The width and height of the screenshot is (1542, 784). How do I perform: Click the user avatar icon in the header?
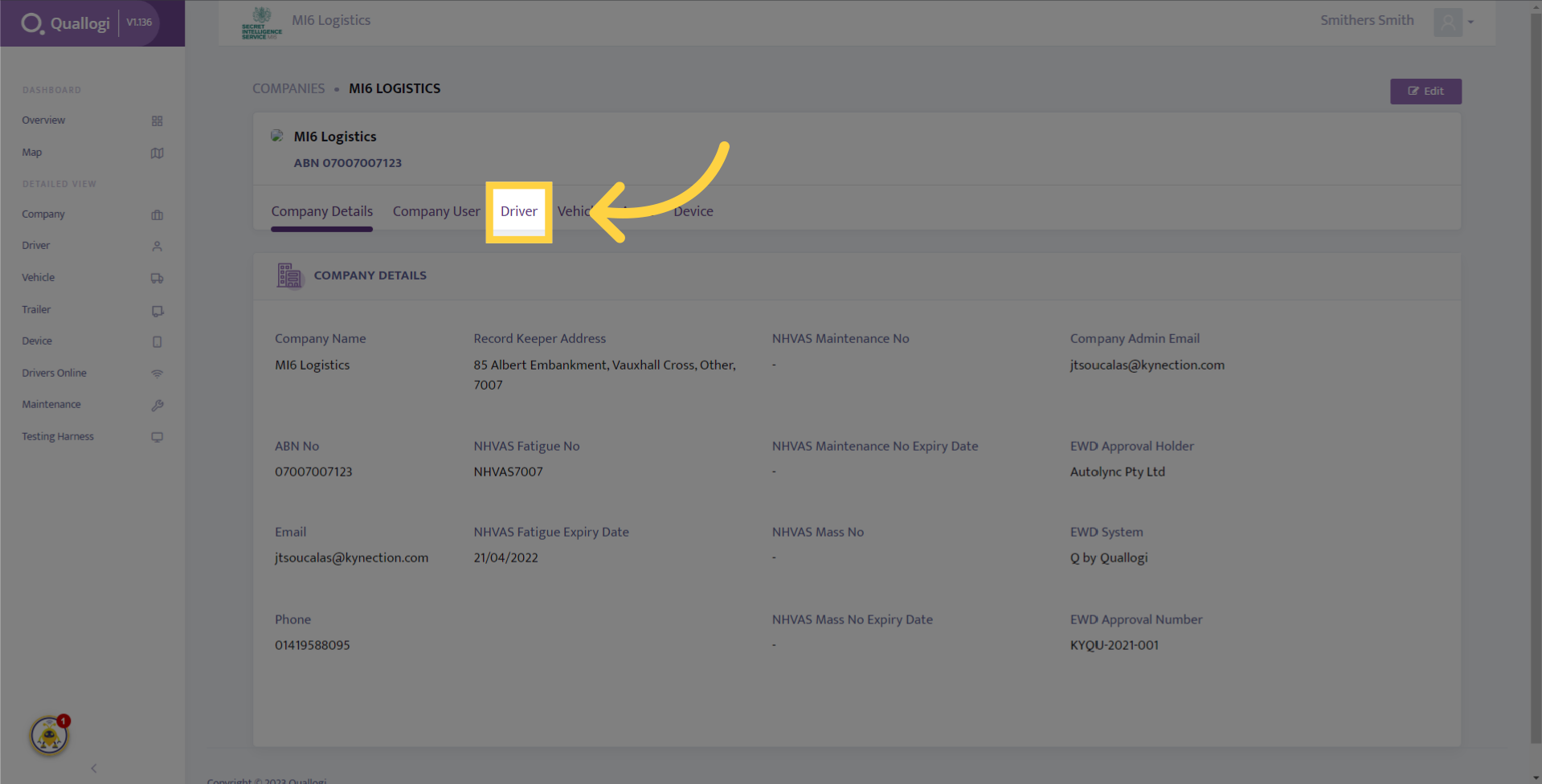(1447, 22)
